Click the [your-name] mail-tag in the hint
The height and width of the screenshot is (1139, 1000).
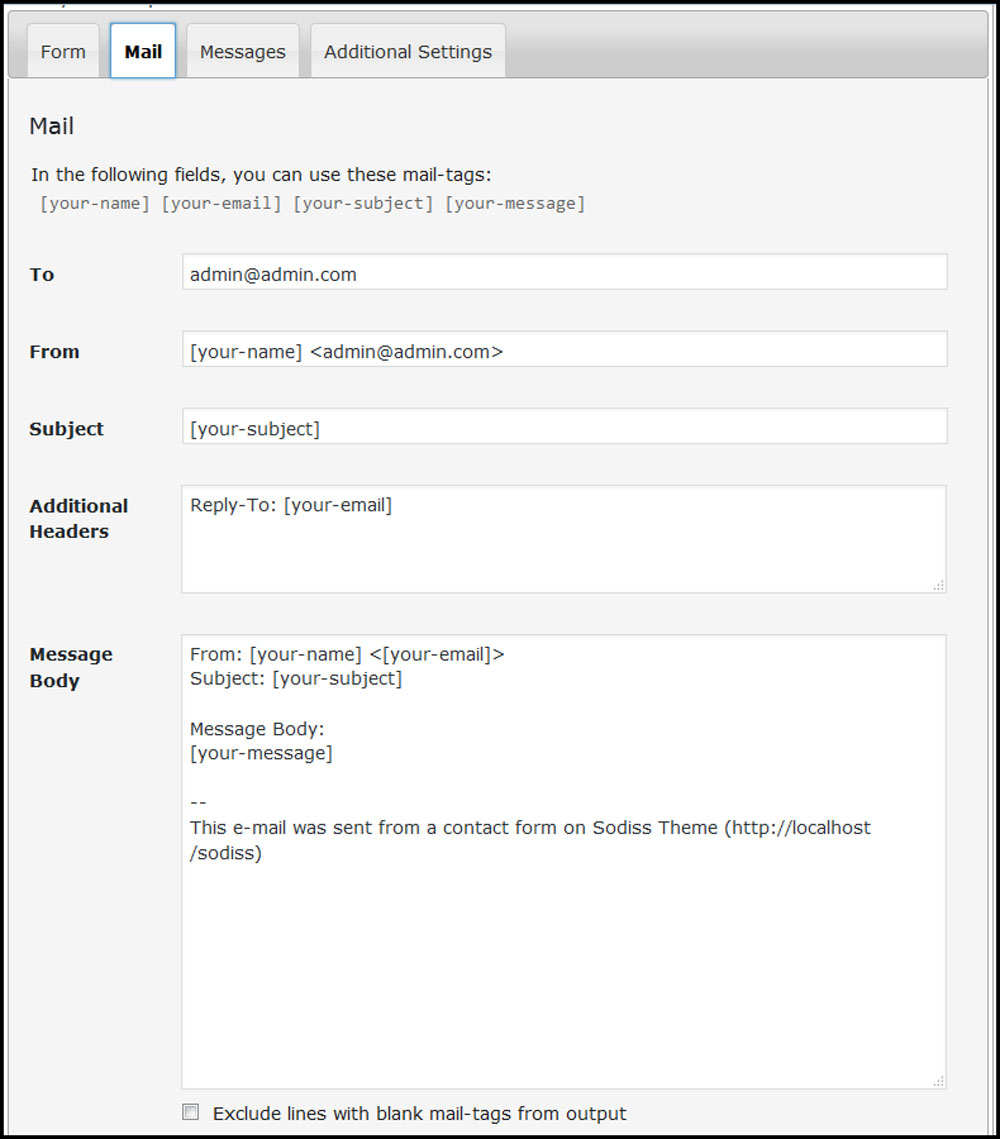click(x=96, y=203)
